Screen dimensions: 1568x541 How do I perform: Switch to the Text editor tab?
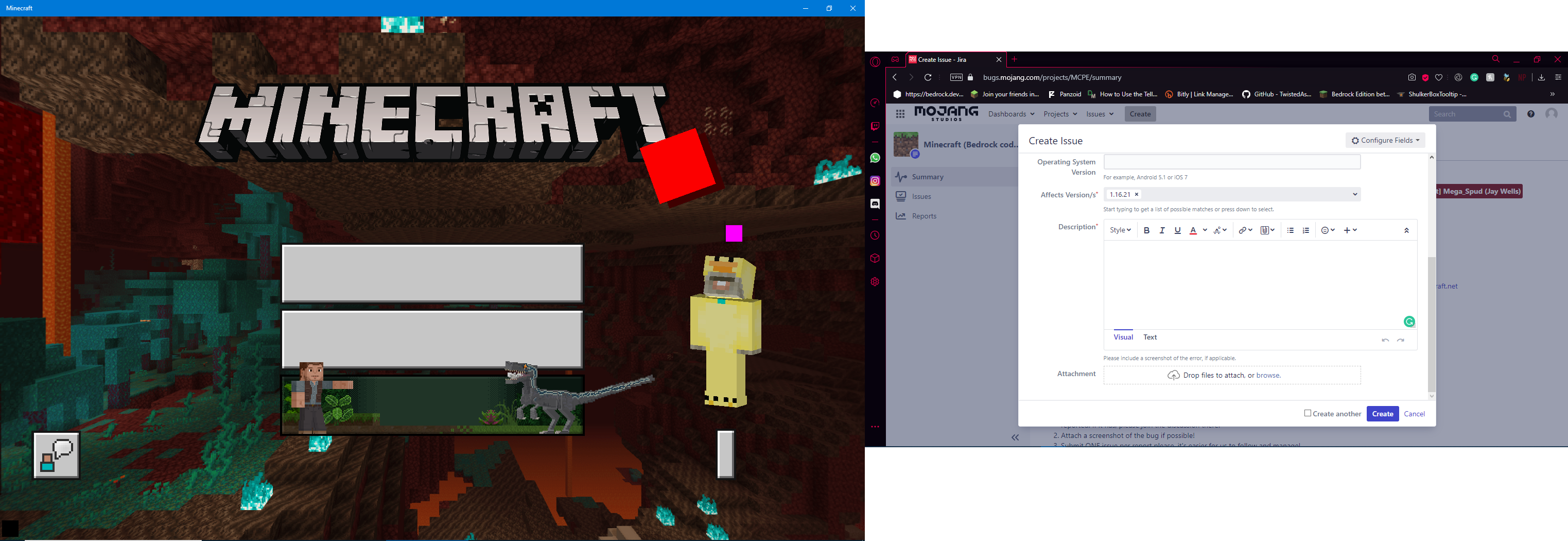pyautogui.click(x=1150, y=337)
